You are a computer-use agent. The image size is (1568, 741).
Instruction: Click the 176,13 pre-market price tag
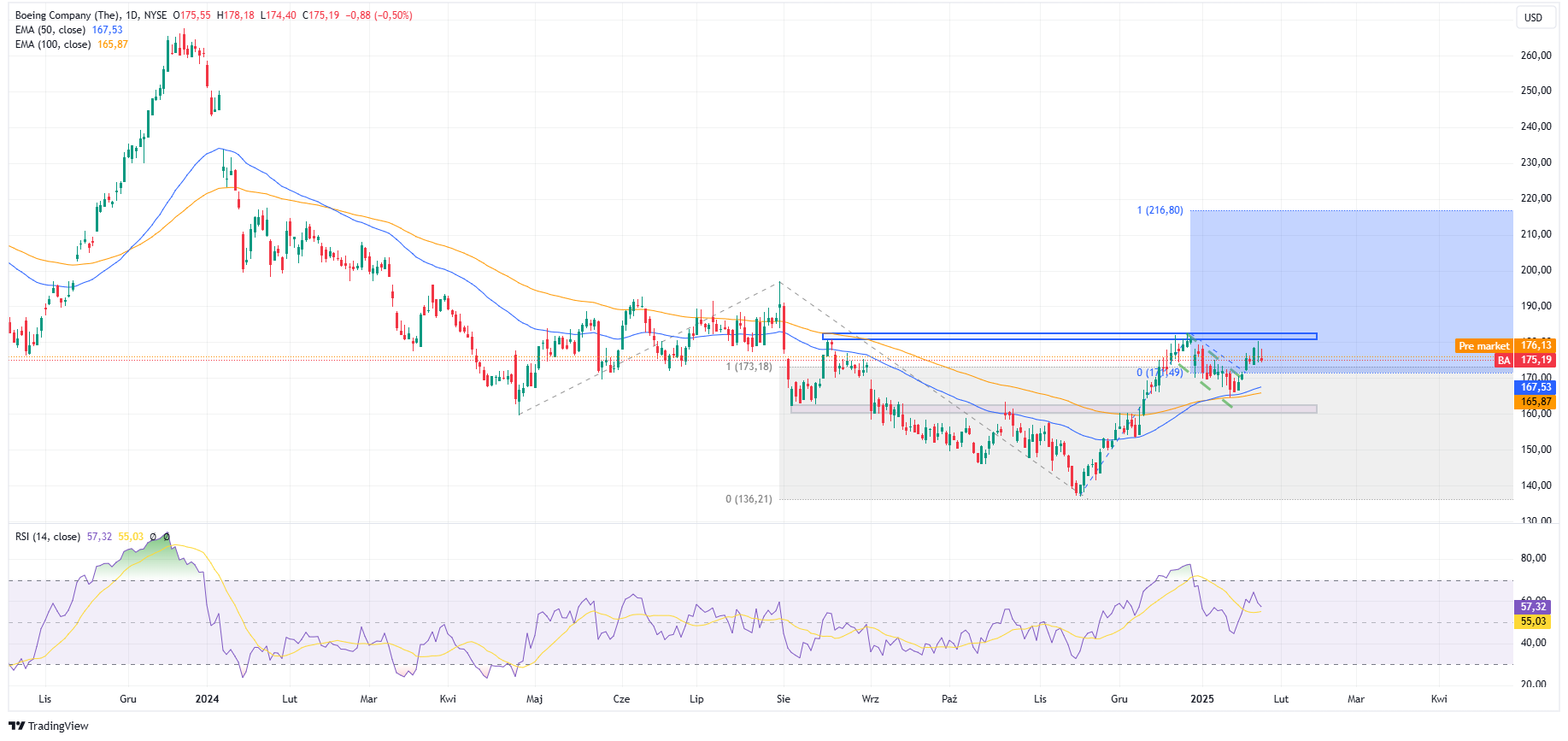coord(1536,346)
